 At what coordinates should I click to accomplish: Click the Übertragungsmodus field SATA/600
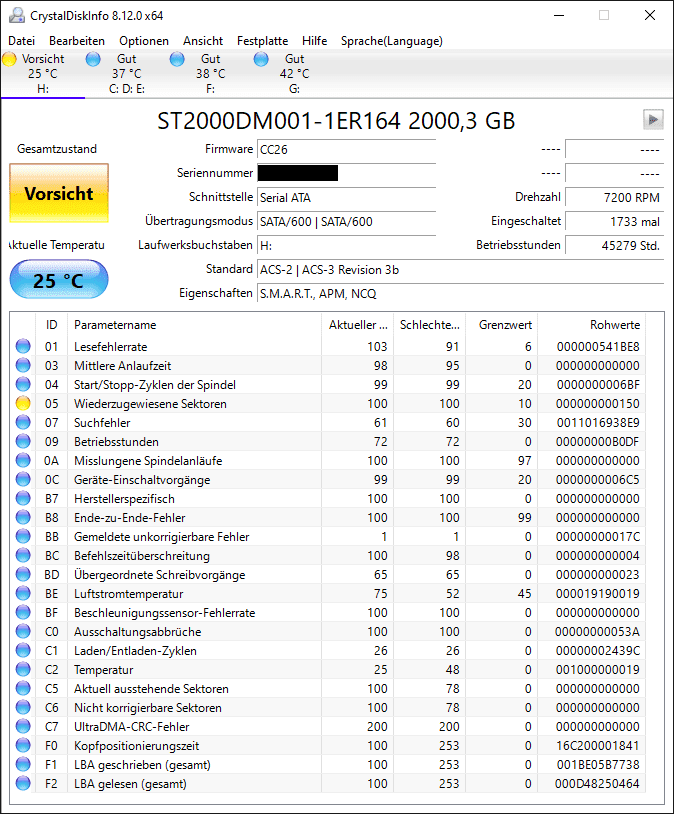[x=346, y=222]
